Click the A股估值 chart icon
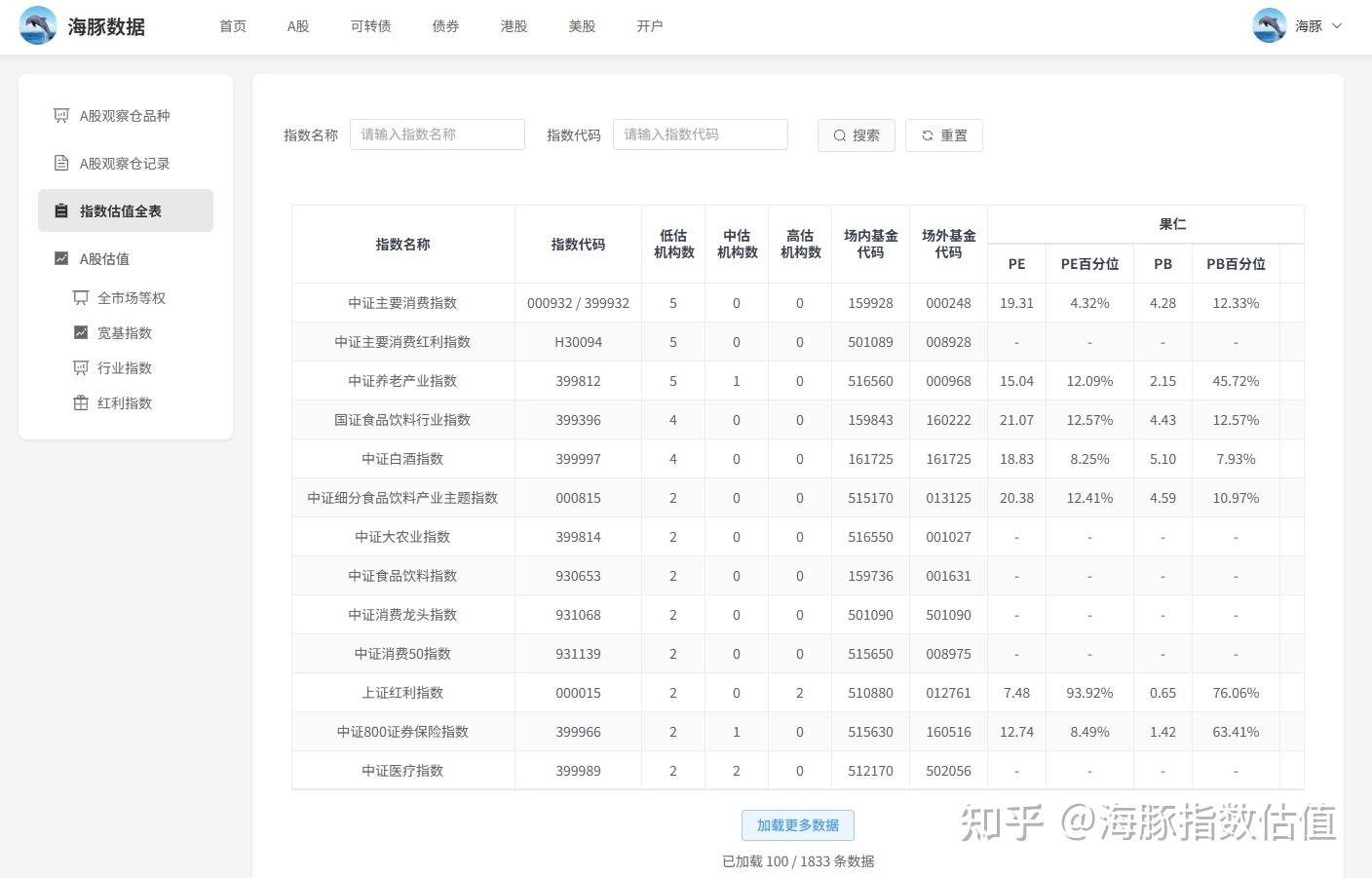 coord(59,258)
